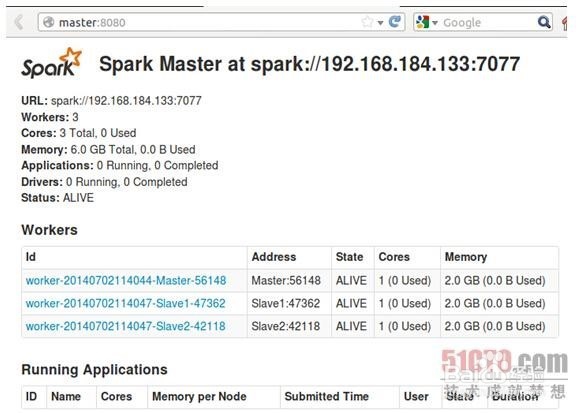580x413 pixels.
Task: Click Status: ALIVE line
Action: (57, 198)
